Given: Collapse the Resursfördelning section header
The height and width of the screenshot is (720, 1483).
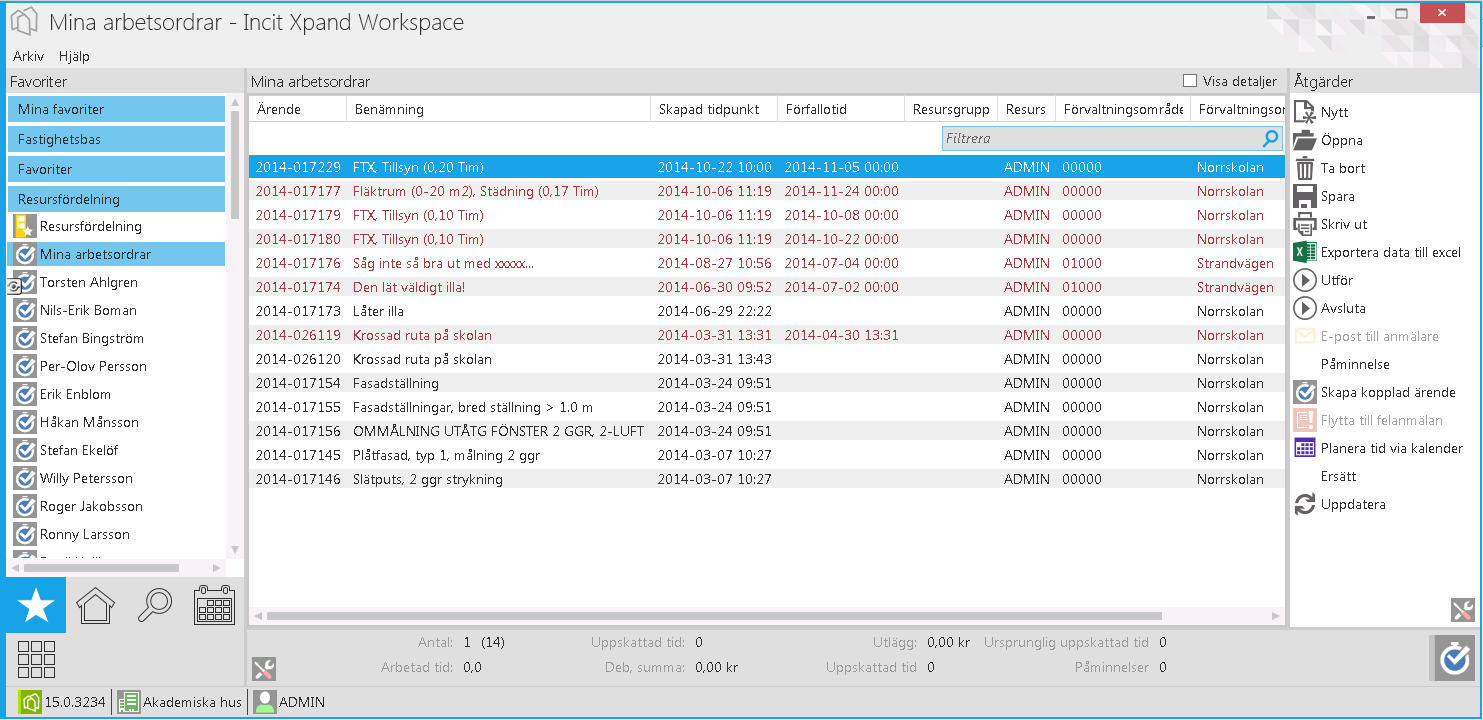Looking at the screenshot, I should 116,199.
